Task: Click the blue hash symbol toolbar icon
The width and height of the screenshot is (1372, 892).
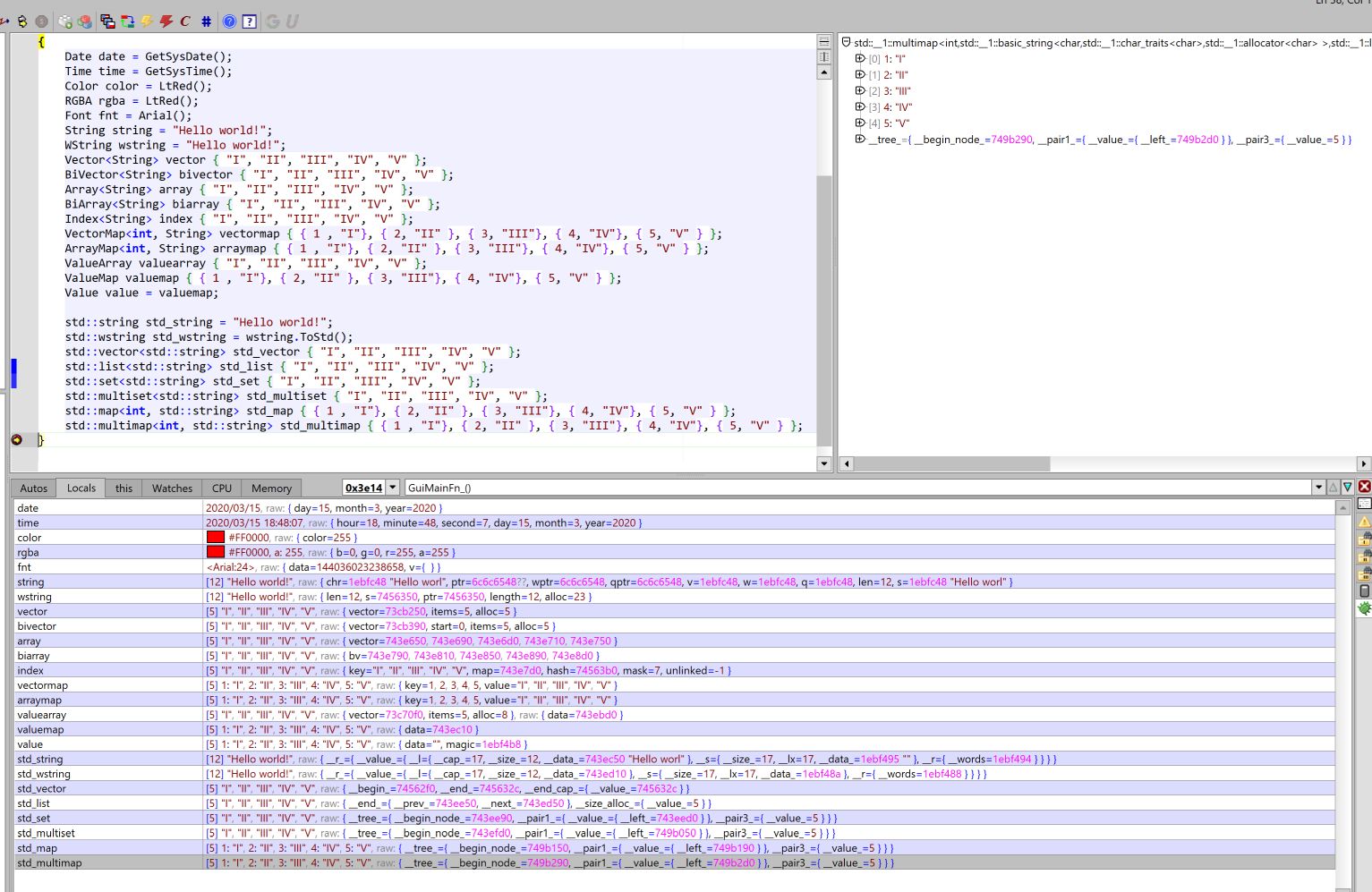Action: click(x=206, y=21)
